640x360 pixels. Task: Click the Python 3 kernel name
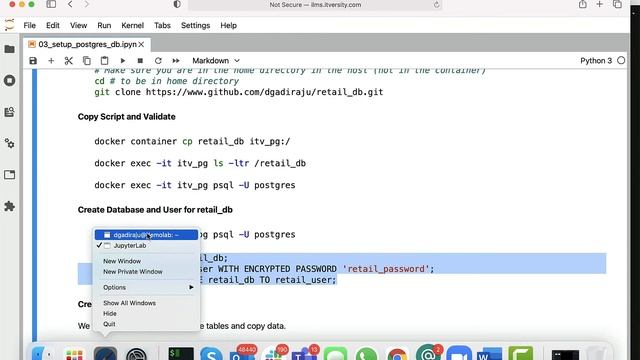[x=596, y=61]
